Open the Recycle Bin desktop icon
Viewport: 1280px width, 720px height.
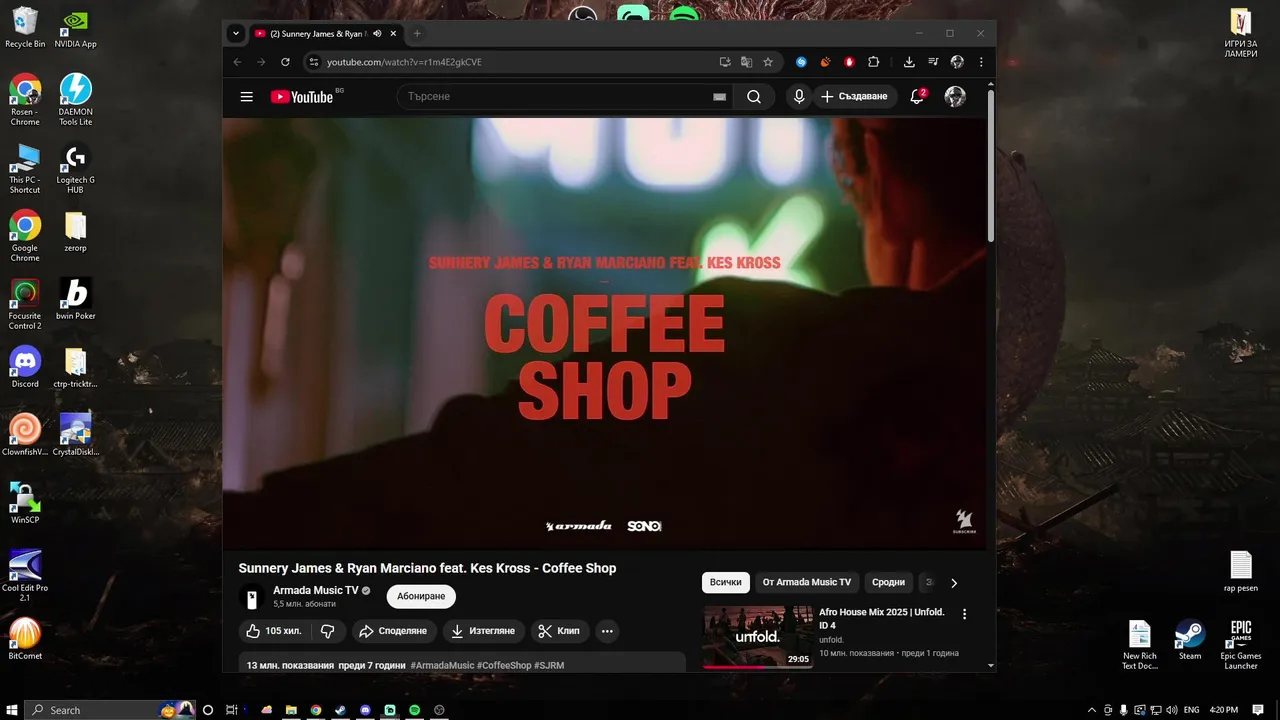click(25, 28)
